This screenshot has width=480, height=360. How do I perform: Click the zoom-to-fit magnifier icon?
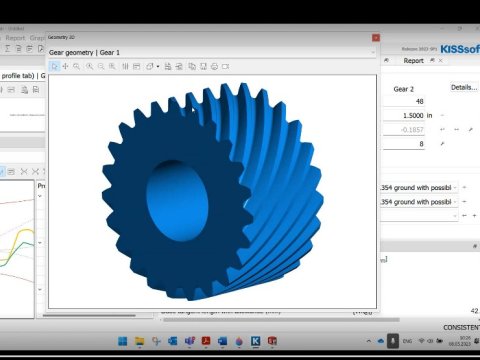click(x=76, y=67)
